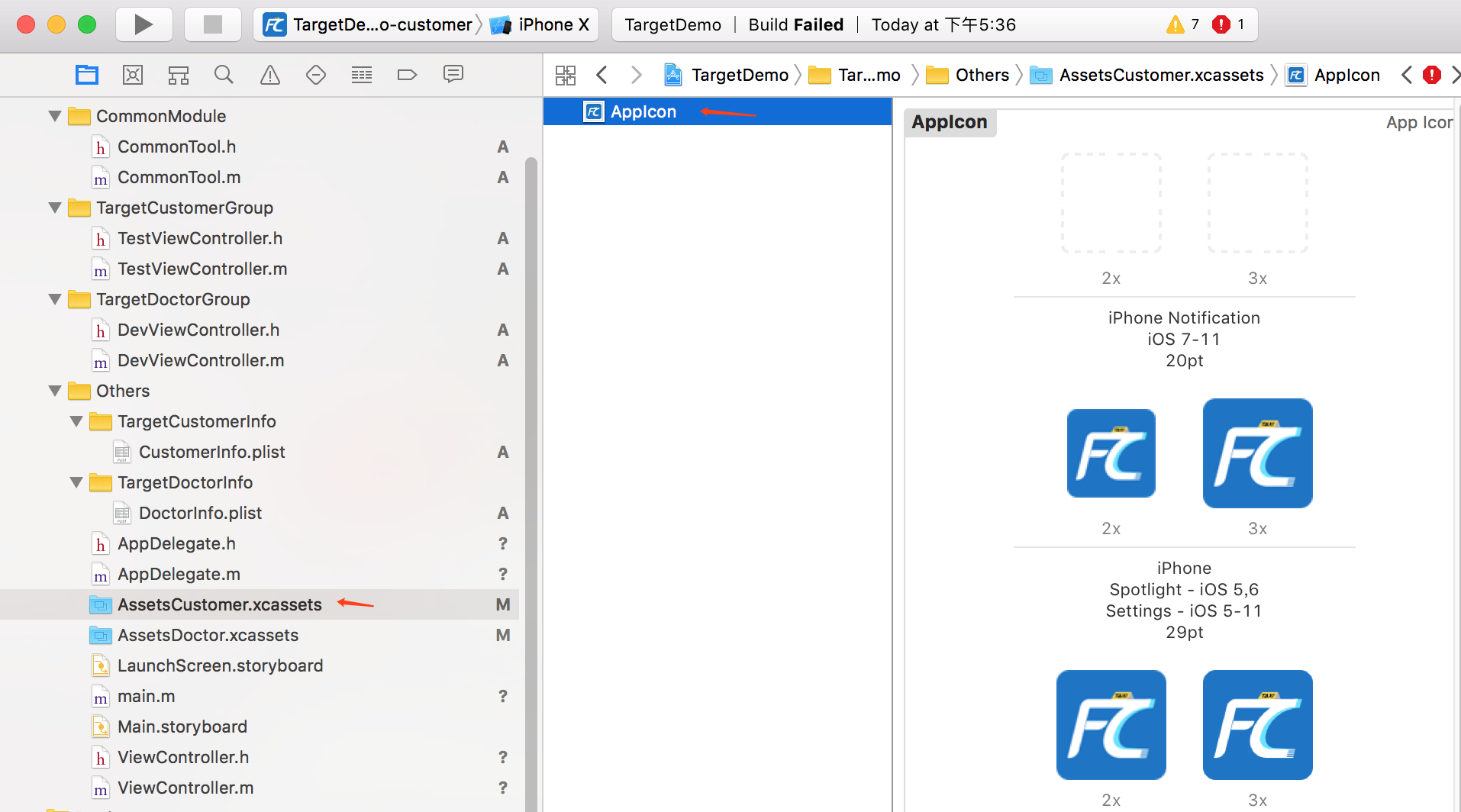Collapse the TargetDoctorInfo folder
Screen dimensions: 1461x812
76,482
